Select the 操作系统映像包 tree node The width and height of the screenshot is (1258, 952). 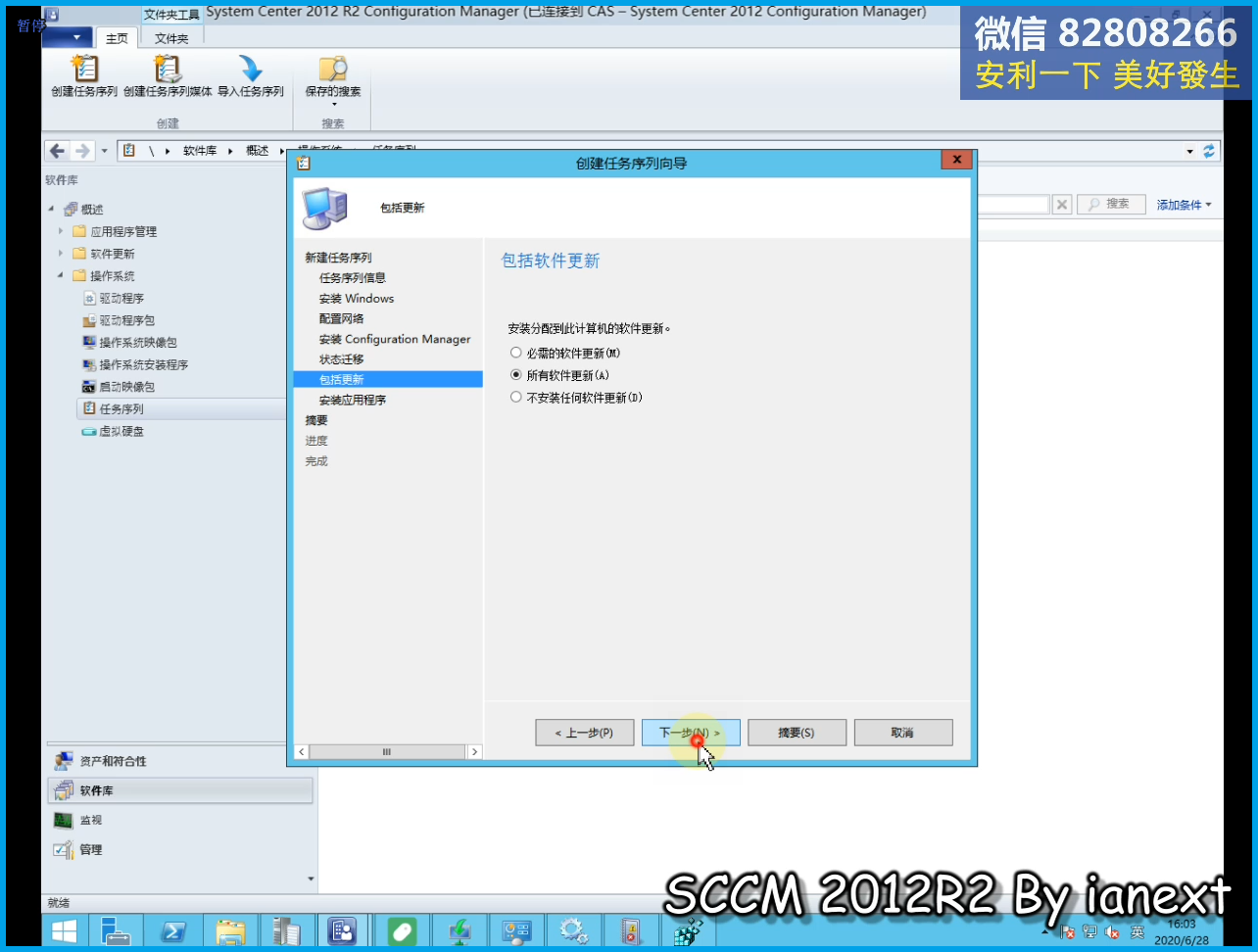[138, 343]
